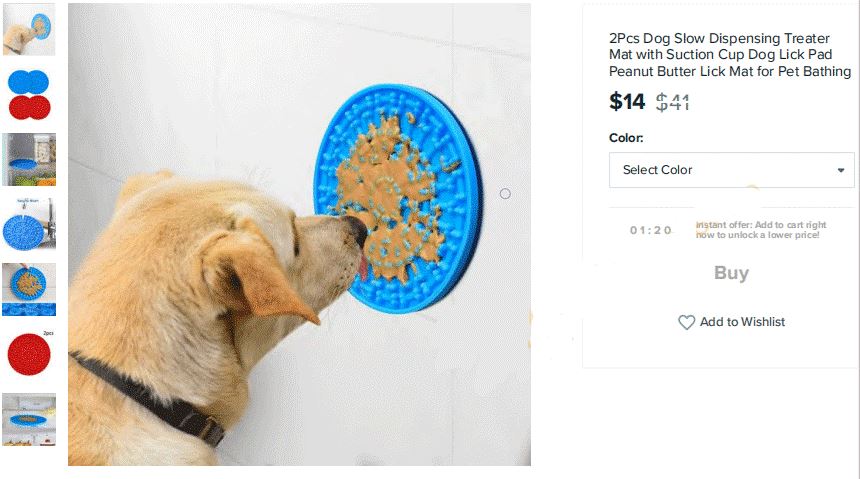Expand the Select Color dropdown arrow
Screen dimensions: 860x479
tap(840, 170)
